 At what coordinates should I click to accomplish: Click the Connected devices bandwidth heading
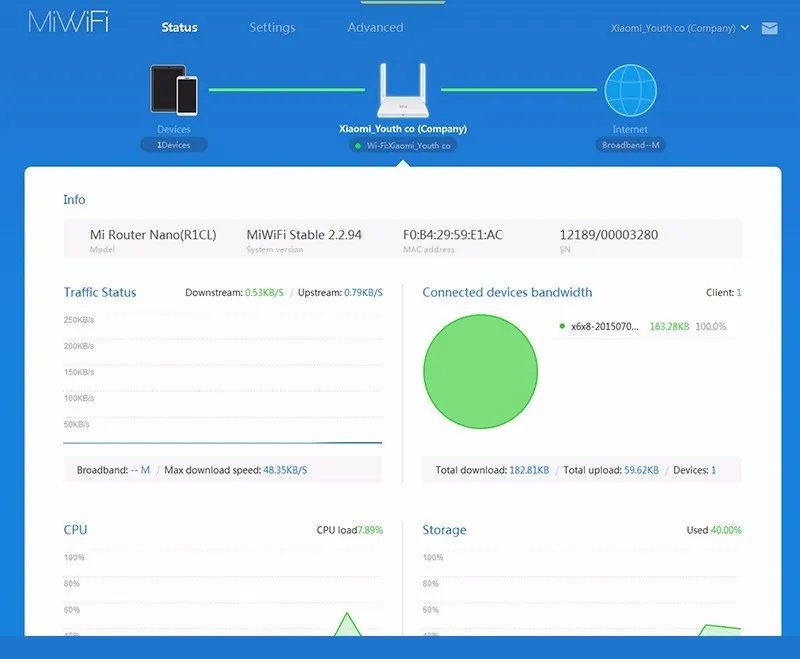click(507, 292)
